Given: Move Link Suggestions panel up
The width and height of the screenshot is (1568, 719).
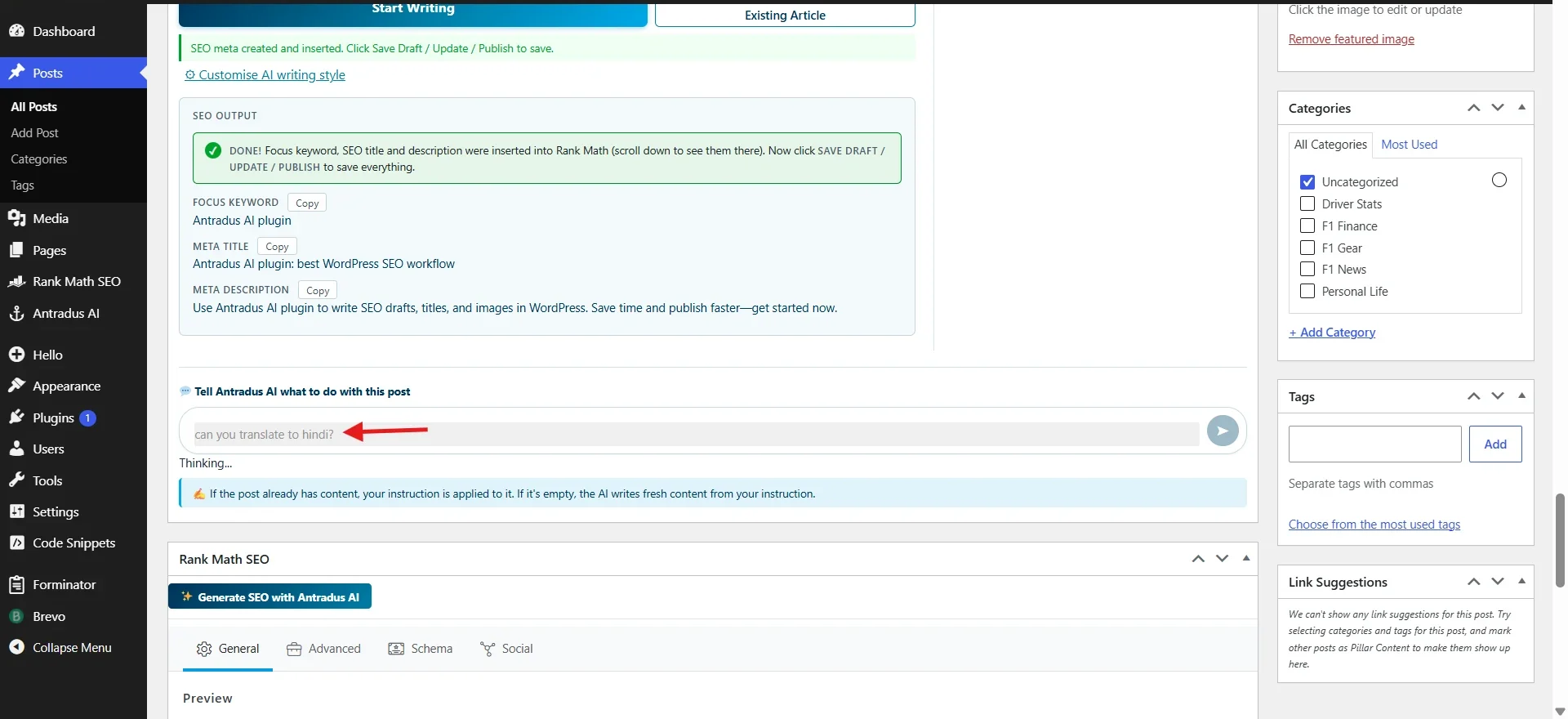Looking at the screenshot, I should tap(1474, 582).
